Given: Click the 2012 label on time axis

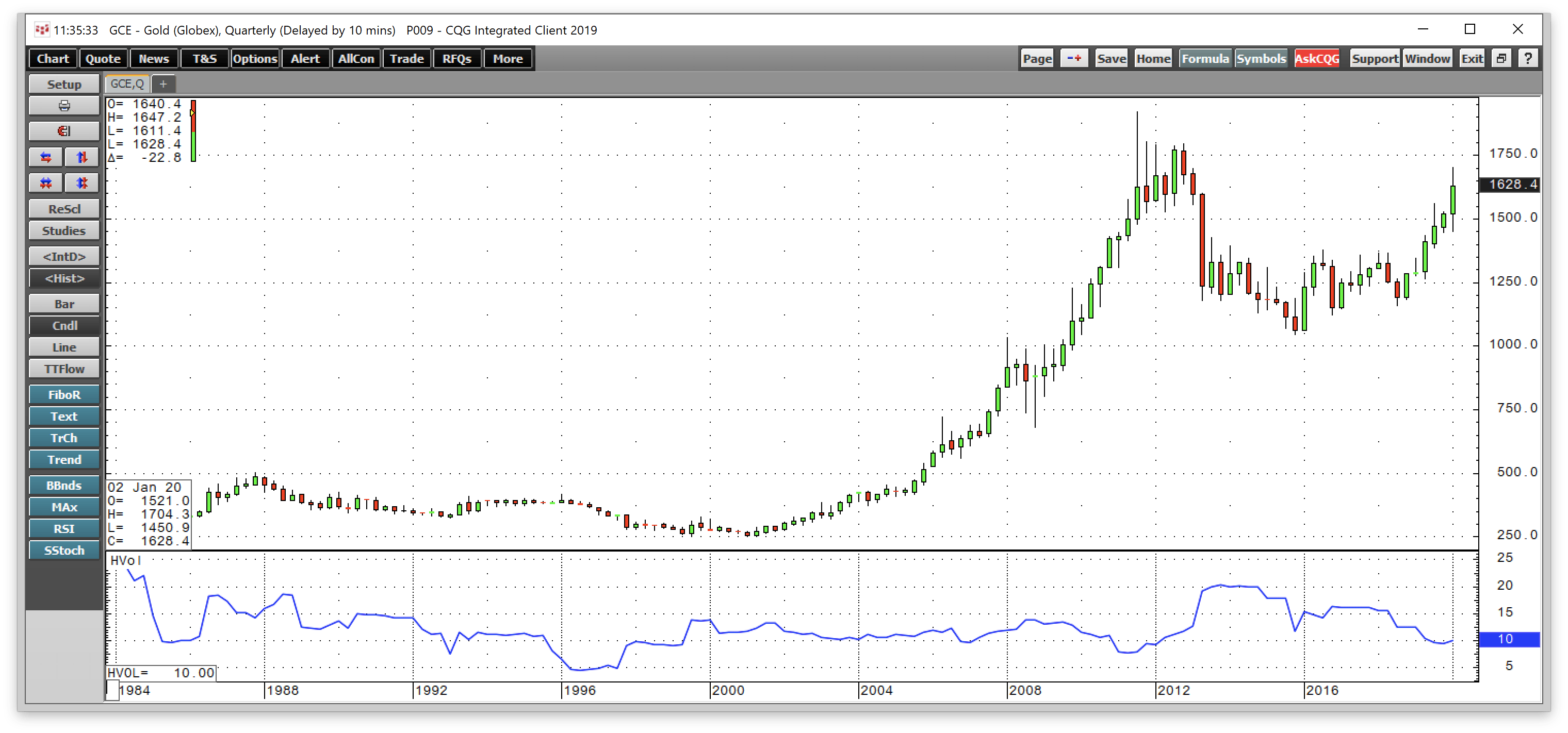Looking at the screenshot, I should click(x=1173, y=690).
